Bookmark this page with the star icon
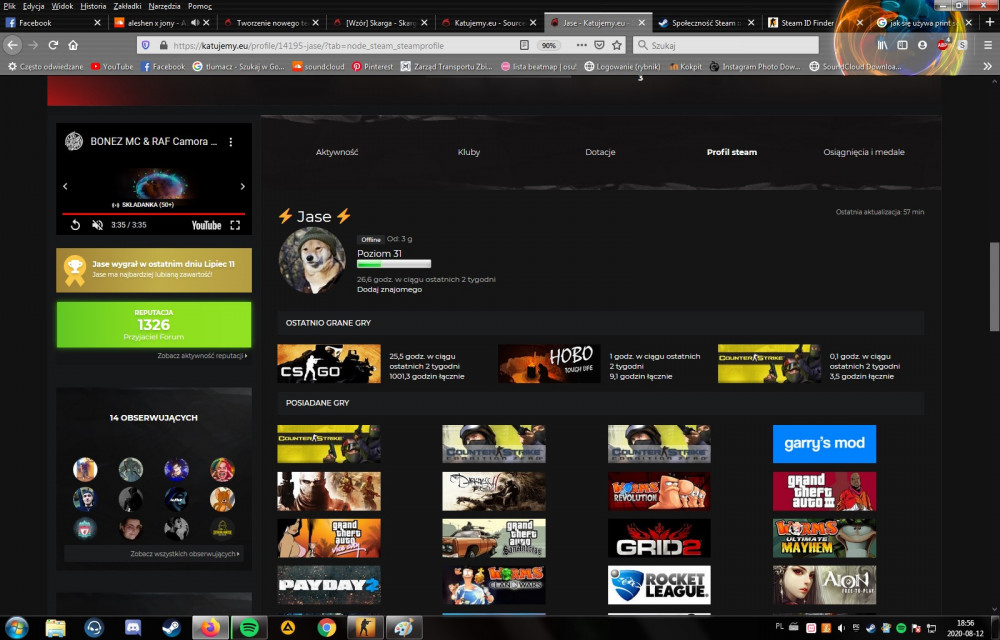Viewport: 1000px width, 640px height. click(617, 45)
